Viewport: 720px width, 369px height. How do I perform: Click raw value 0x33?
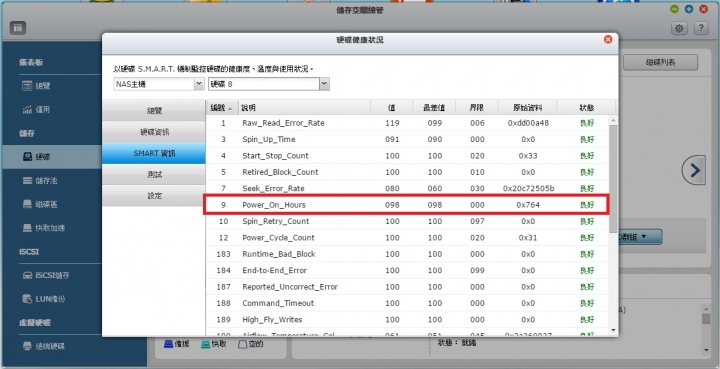(528, 156)
